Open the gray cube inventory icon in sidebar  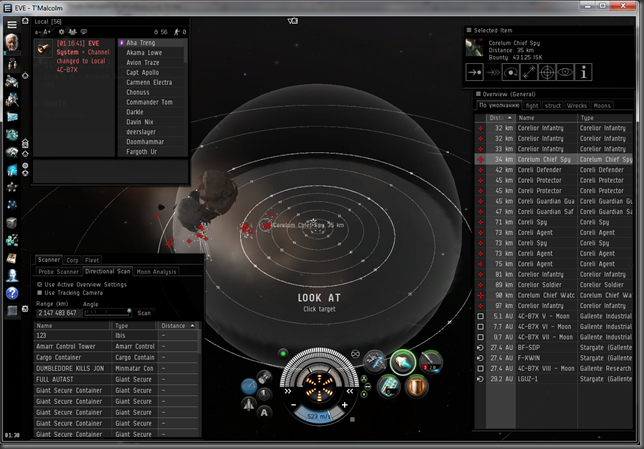(x=12, y=223)
